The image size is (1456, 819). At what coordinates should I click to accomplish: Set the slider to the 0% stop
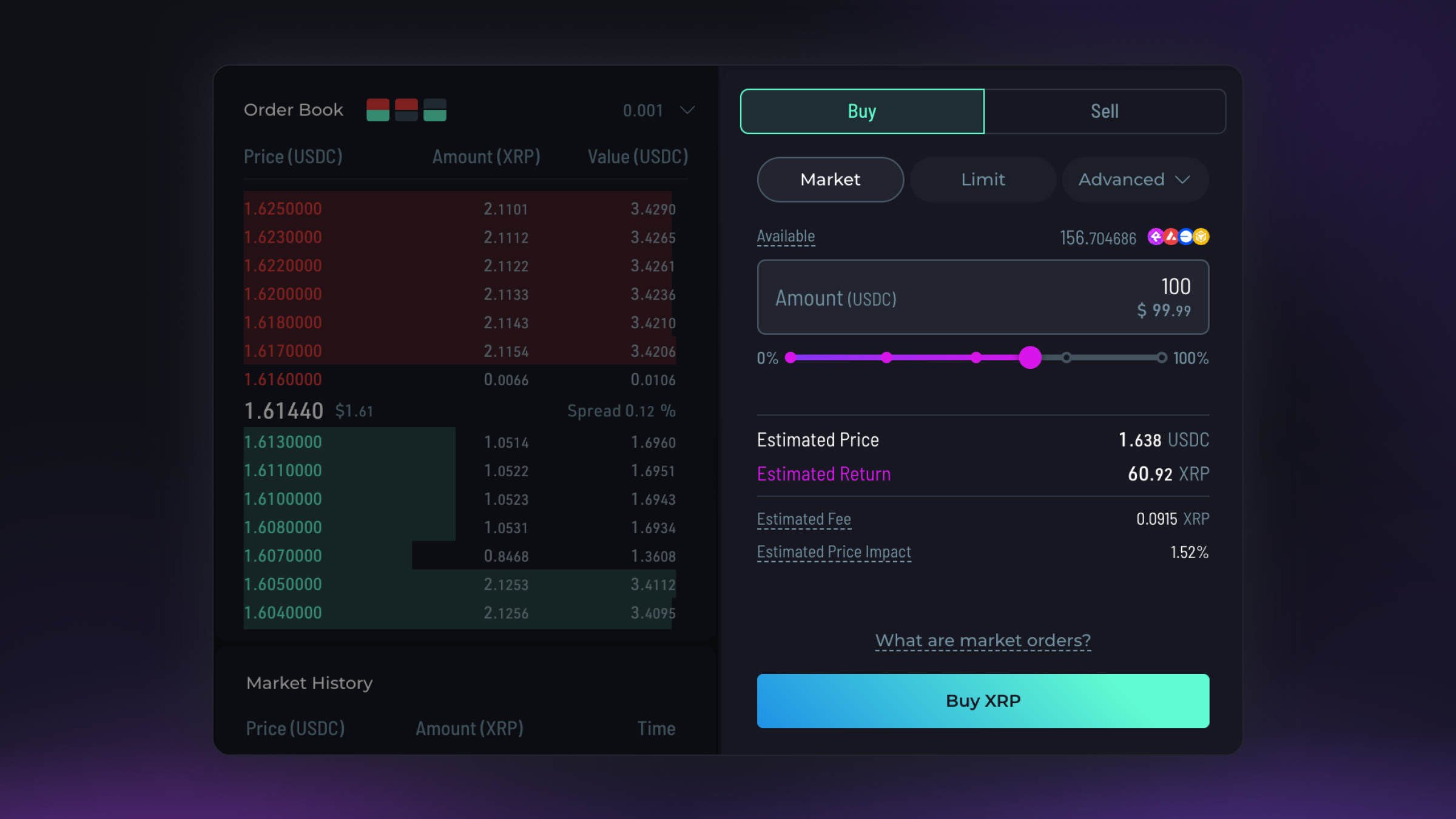790,357
